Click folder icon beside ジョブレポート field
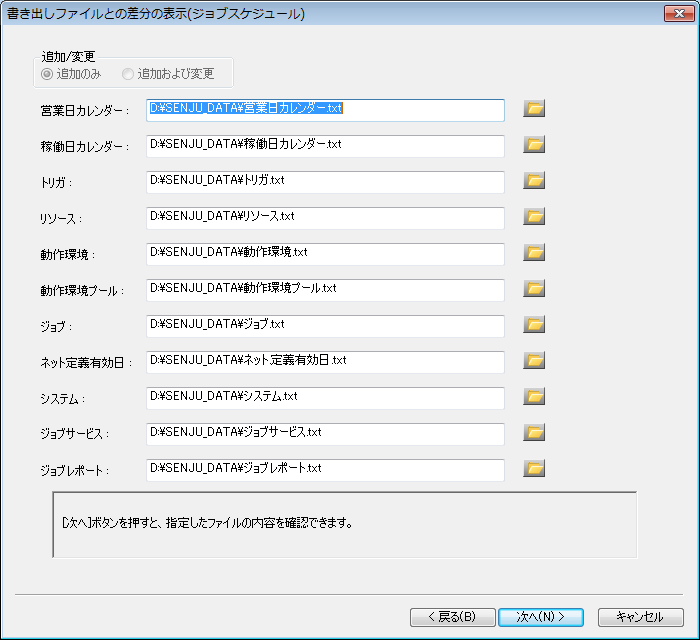700x640 pixels. tap(534, 468)
